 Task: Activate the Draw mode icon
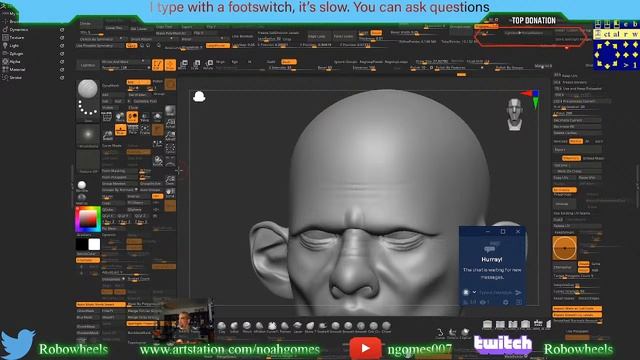[x=170, y=64]
